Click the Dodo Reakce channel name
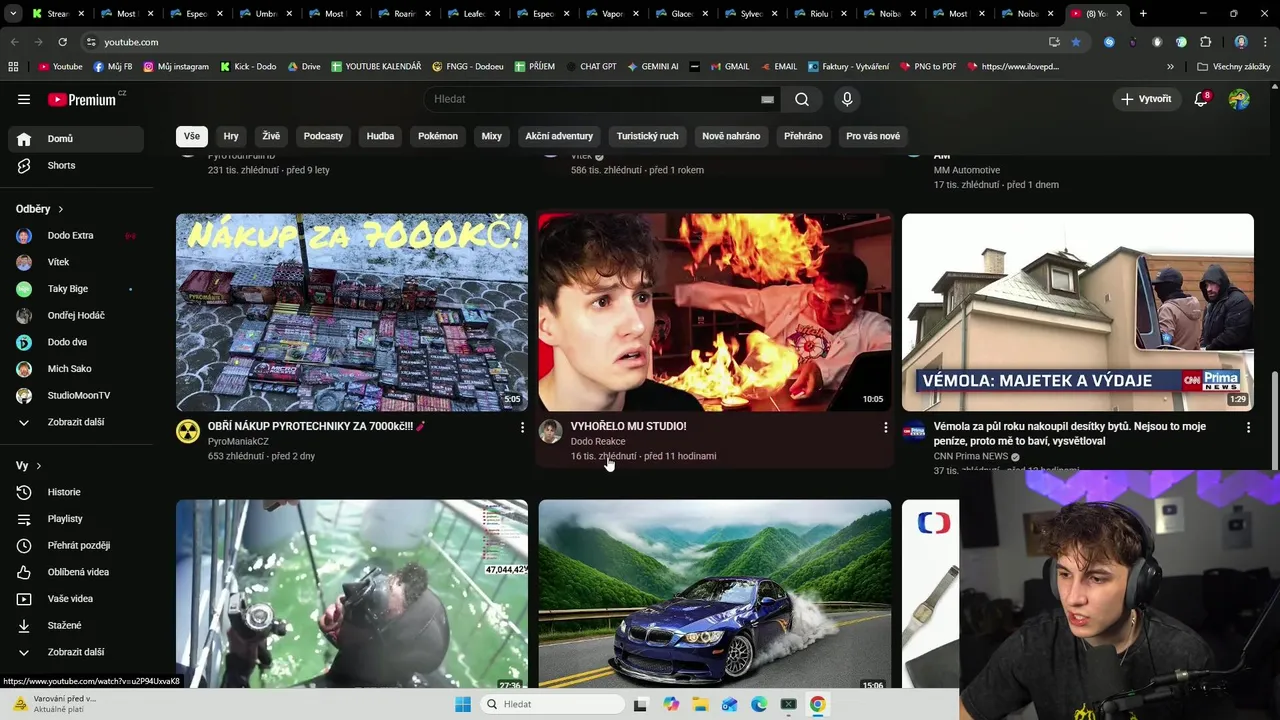This screenshot has height=720, width=1280. click(598, 441)
